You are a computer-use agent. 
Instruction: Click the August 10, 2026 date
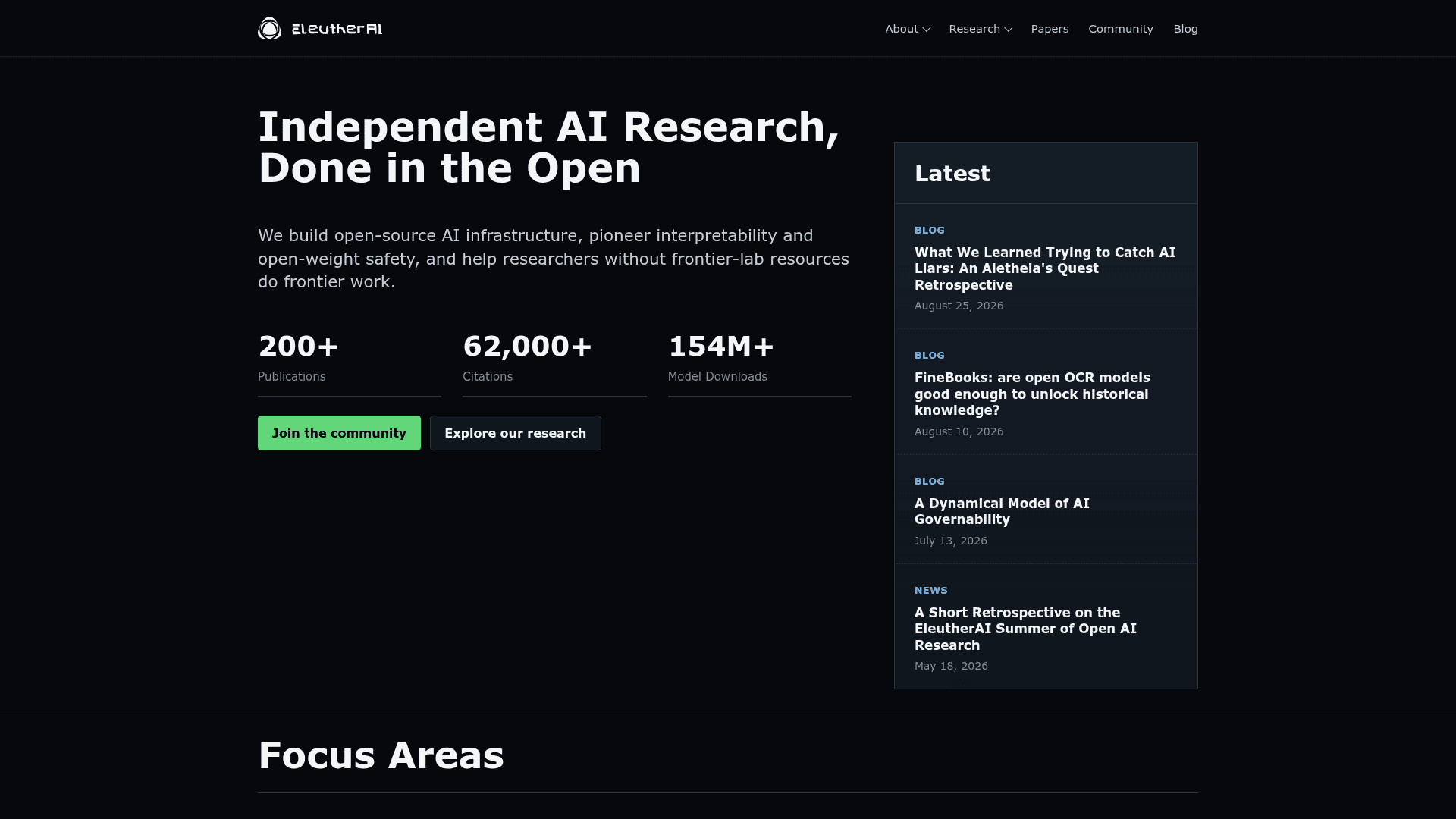(959, 431)
